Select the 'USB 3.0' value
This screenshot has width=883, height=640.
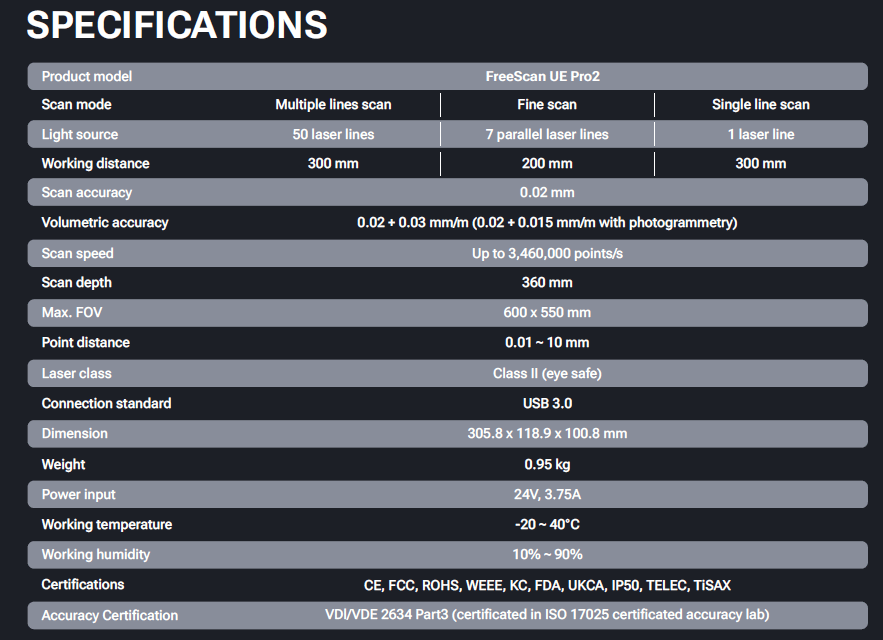tap(547, 403)
